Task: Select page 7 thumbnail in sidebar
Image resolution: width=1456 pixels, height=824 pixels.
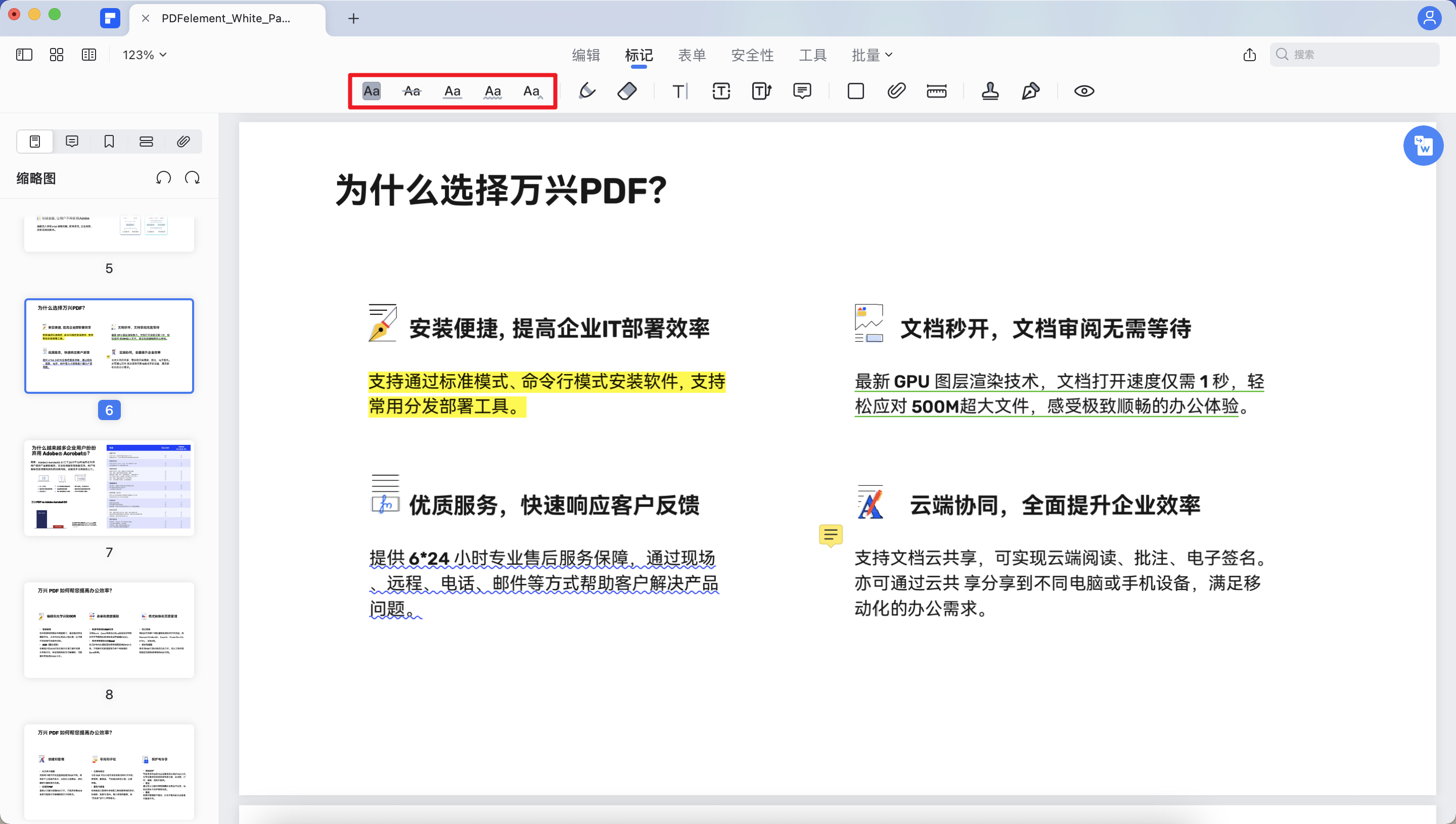Action: coord(109,487)
